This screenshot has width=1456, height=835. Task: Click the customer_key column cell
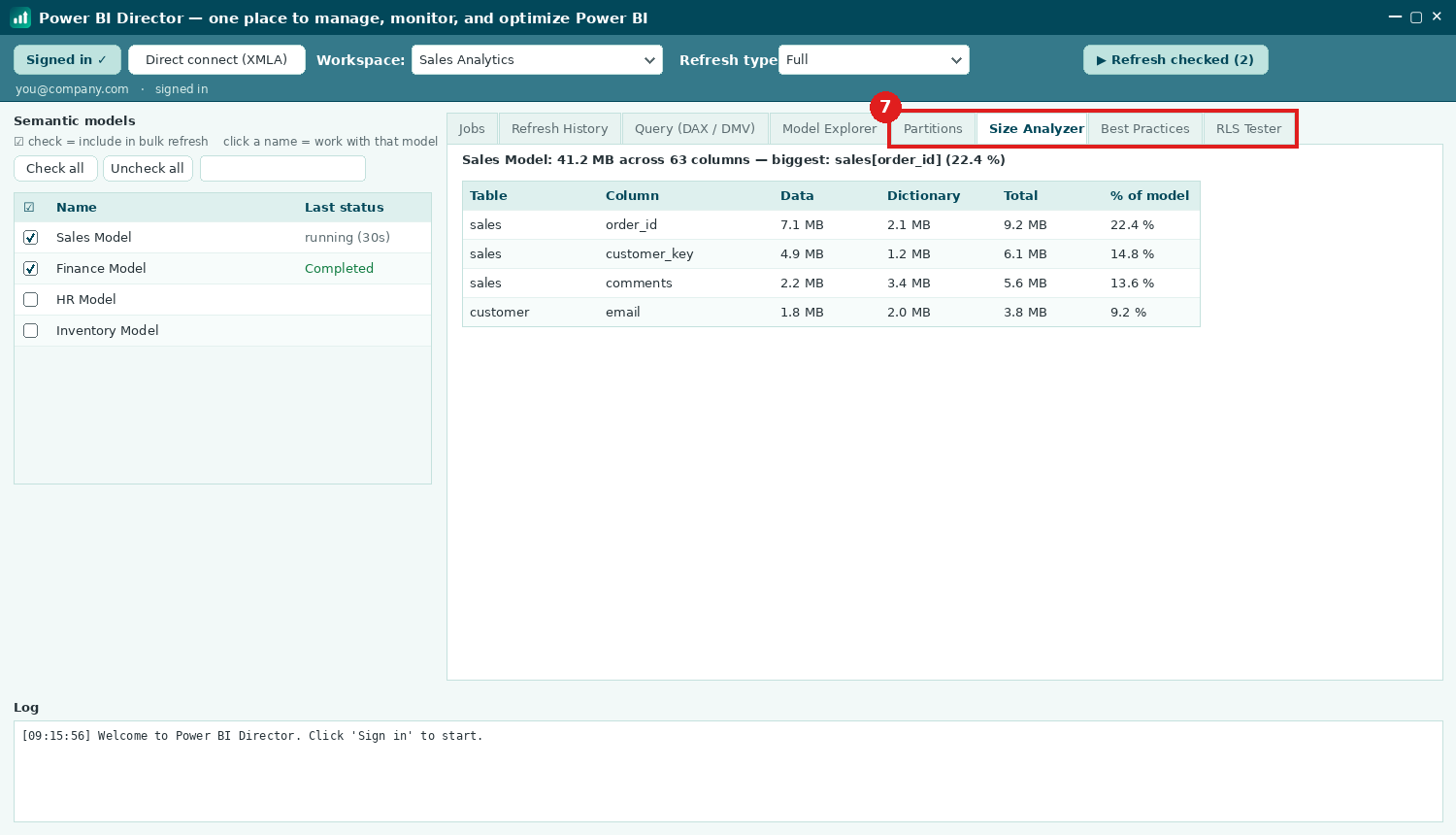[x=649, y=253]
